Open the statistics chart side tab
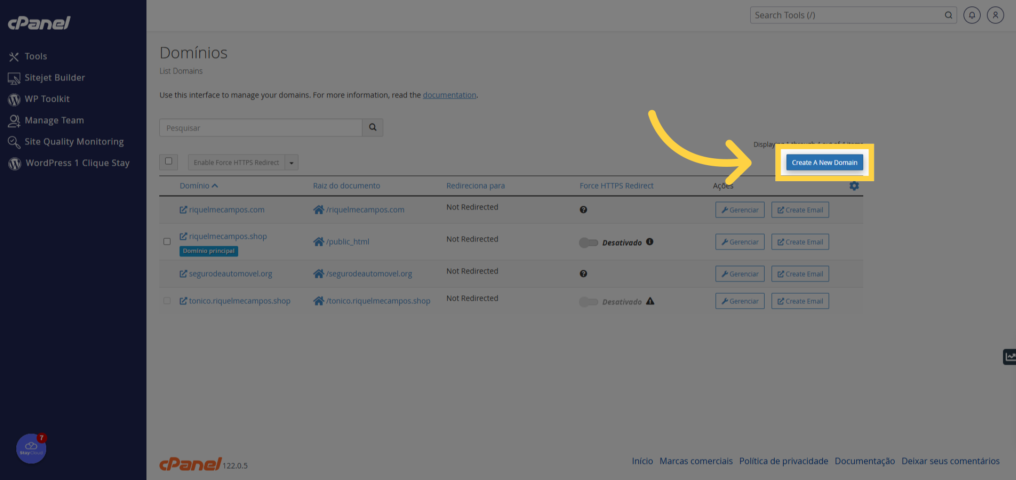This screenshot has height=480, width=1016. [x=1009, y=356]
